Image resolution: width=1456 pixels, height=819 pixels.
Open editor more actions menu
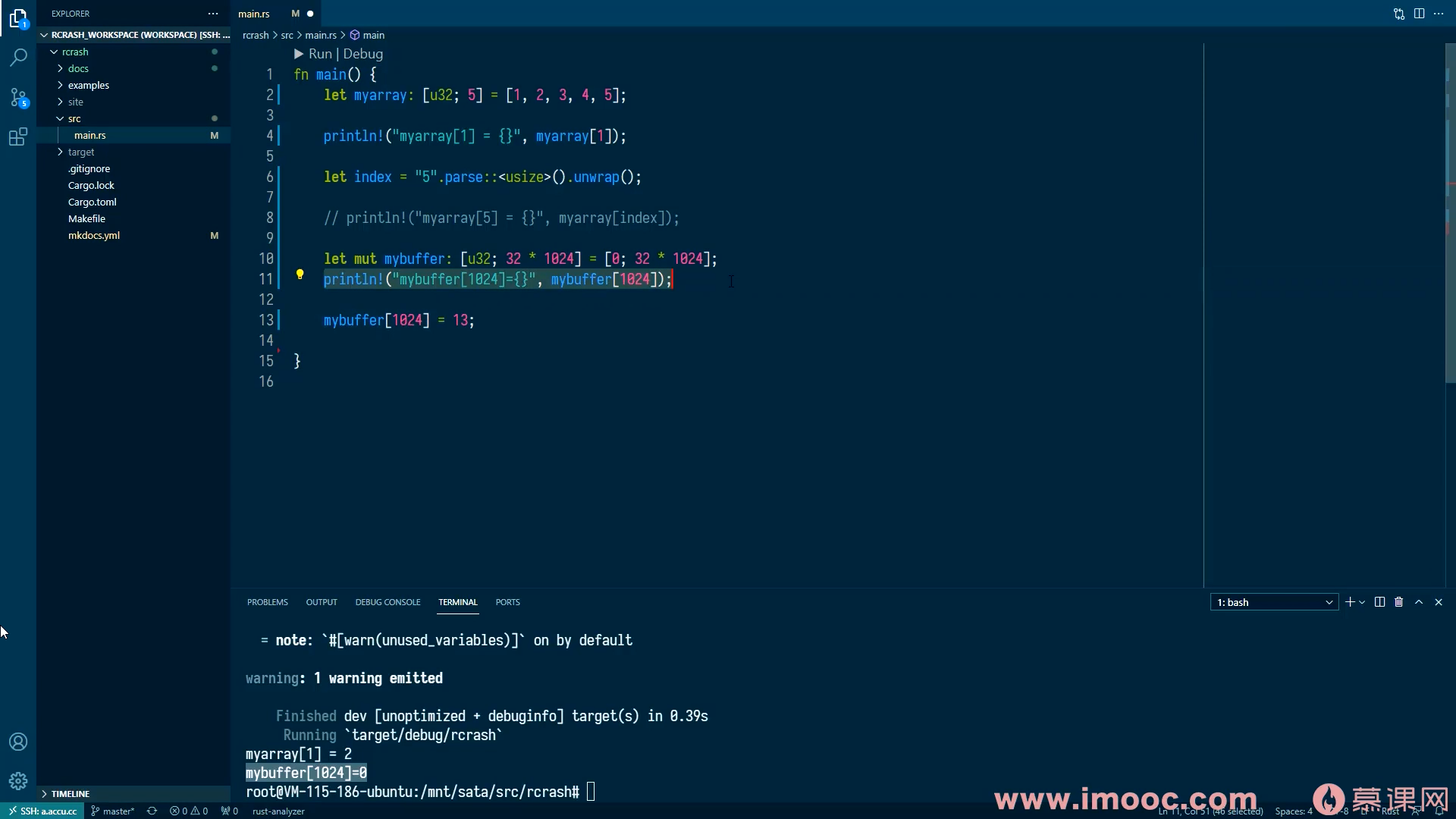(1439, 14)
